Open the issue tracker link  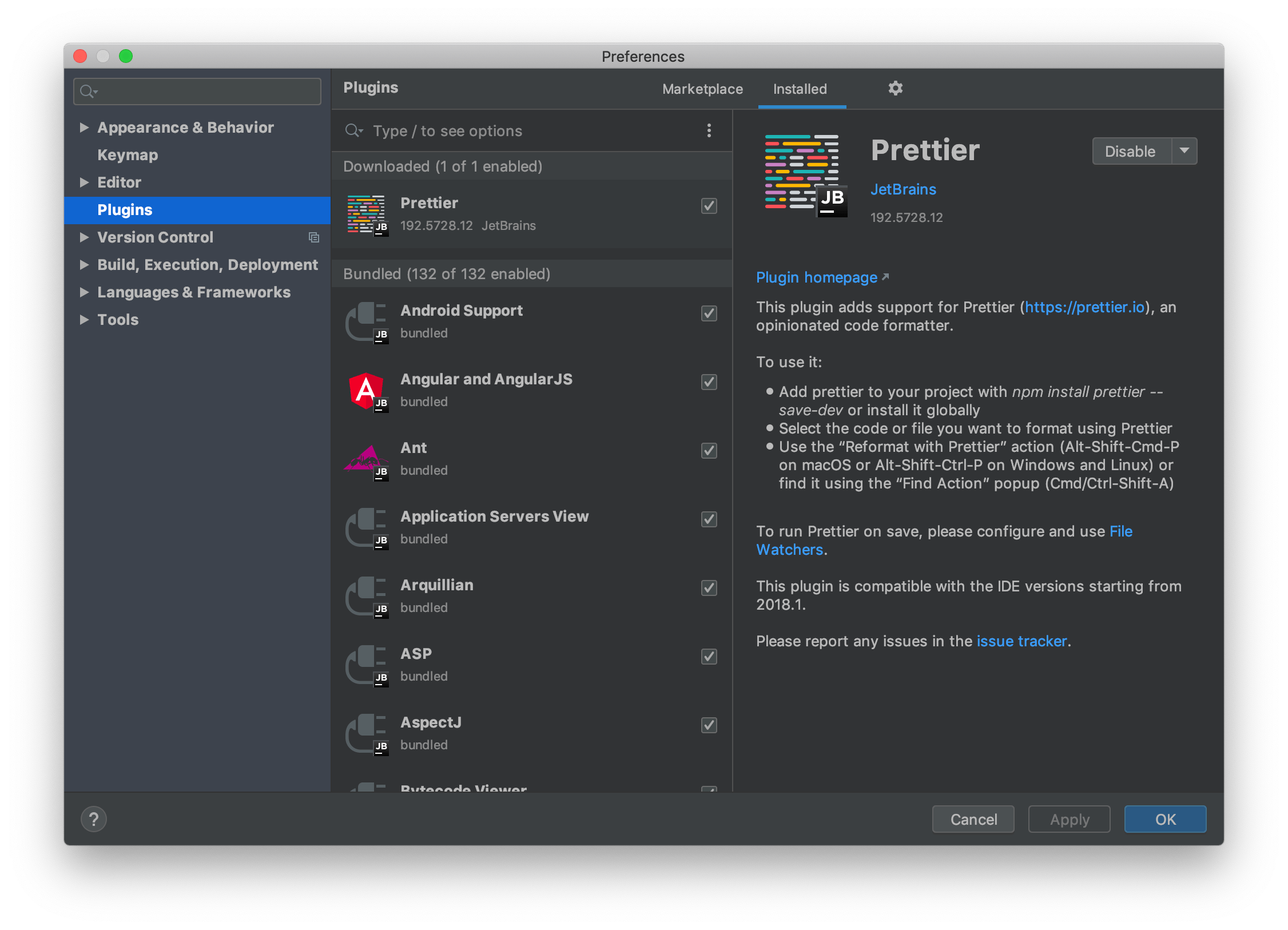click(1021, 641)
